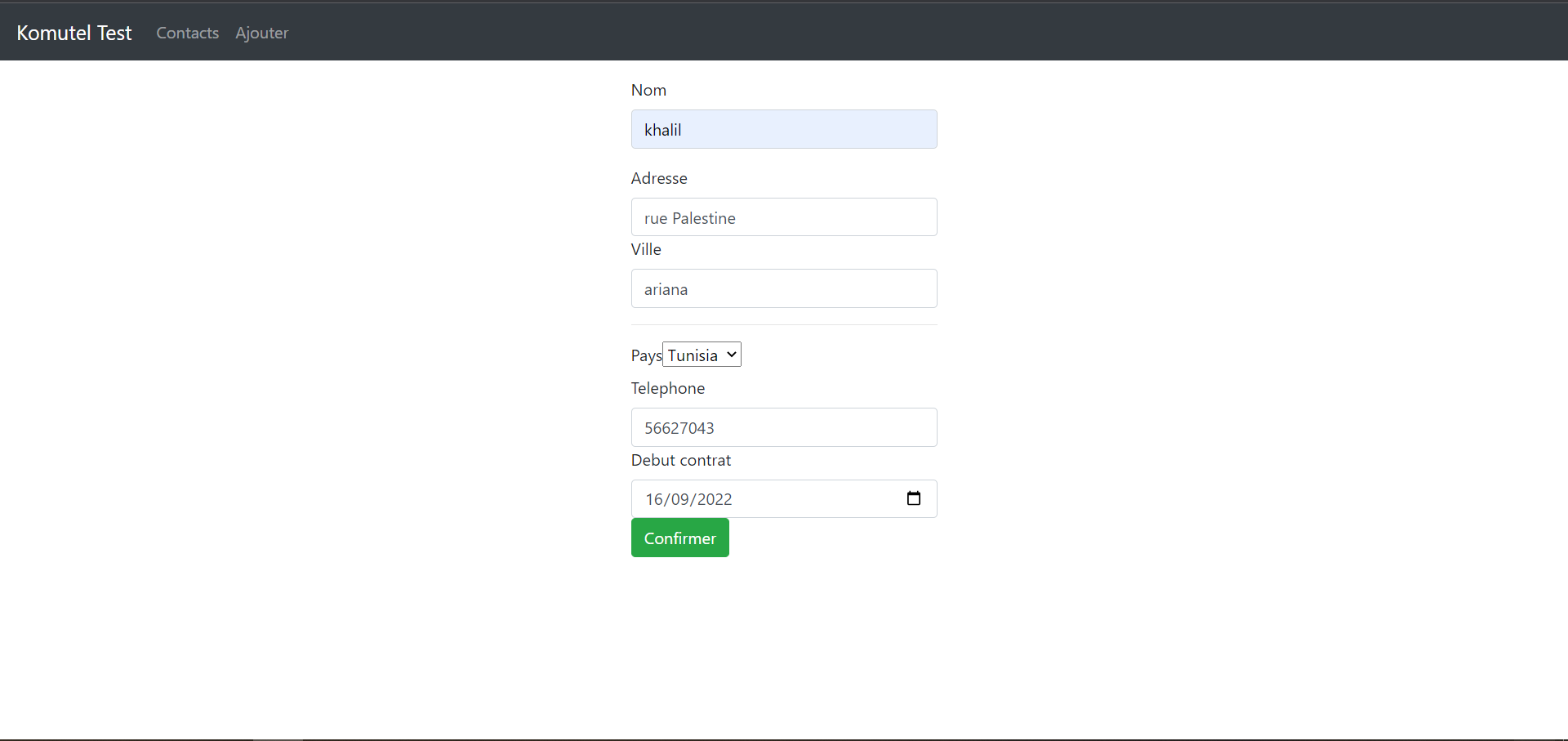Open the Ajouter nav link
1568x741 pixels.
tap(262, 33)
